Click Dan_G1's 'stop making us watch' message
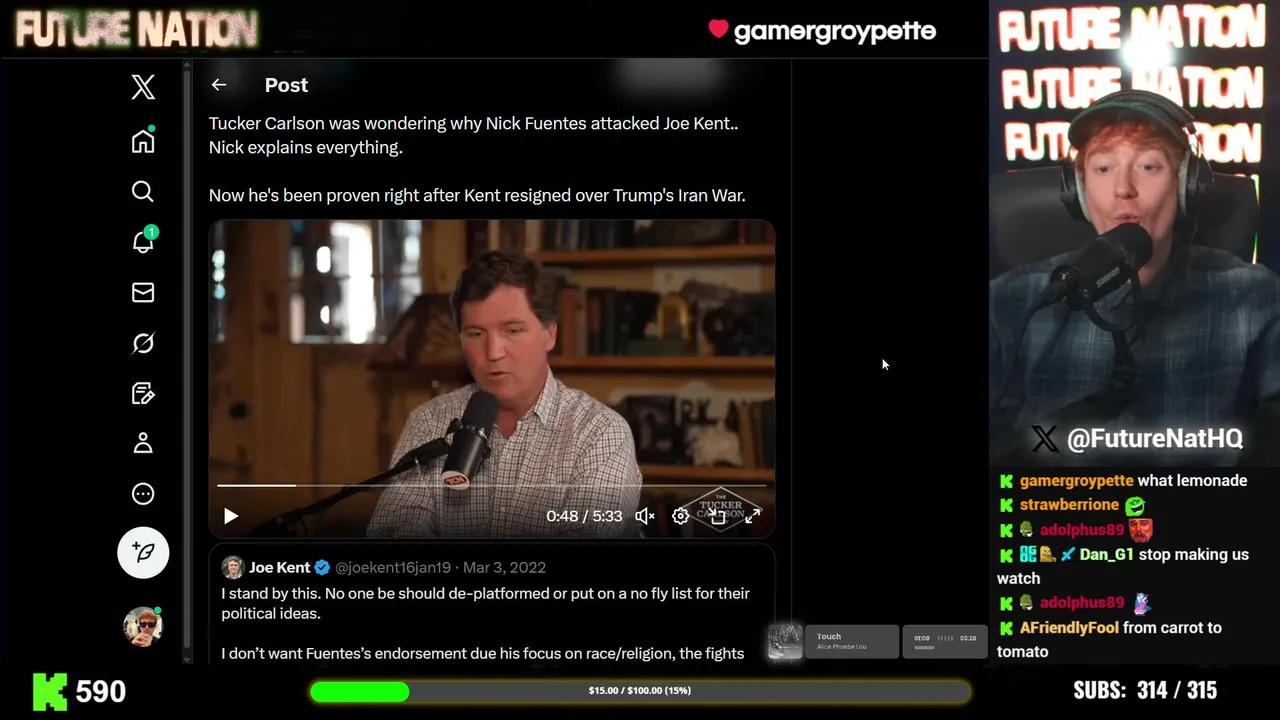Viewport: 1280px width, 720px height. (1123, 566)
